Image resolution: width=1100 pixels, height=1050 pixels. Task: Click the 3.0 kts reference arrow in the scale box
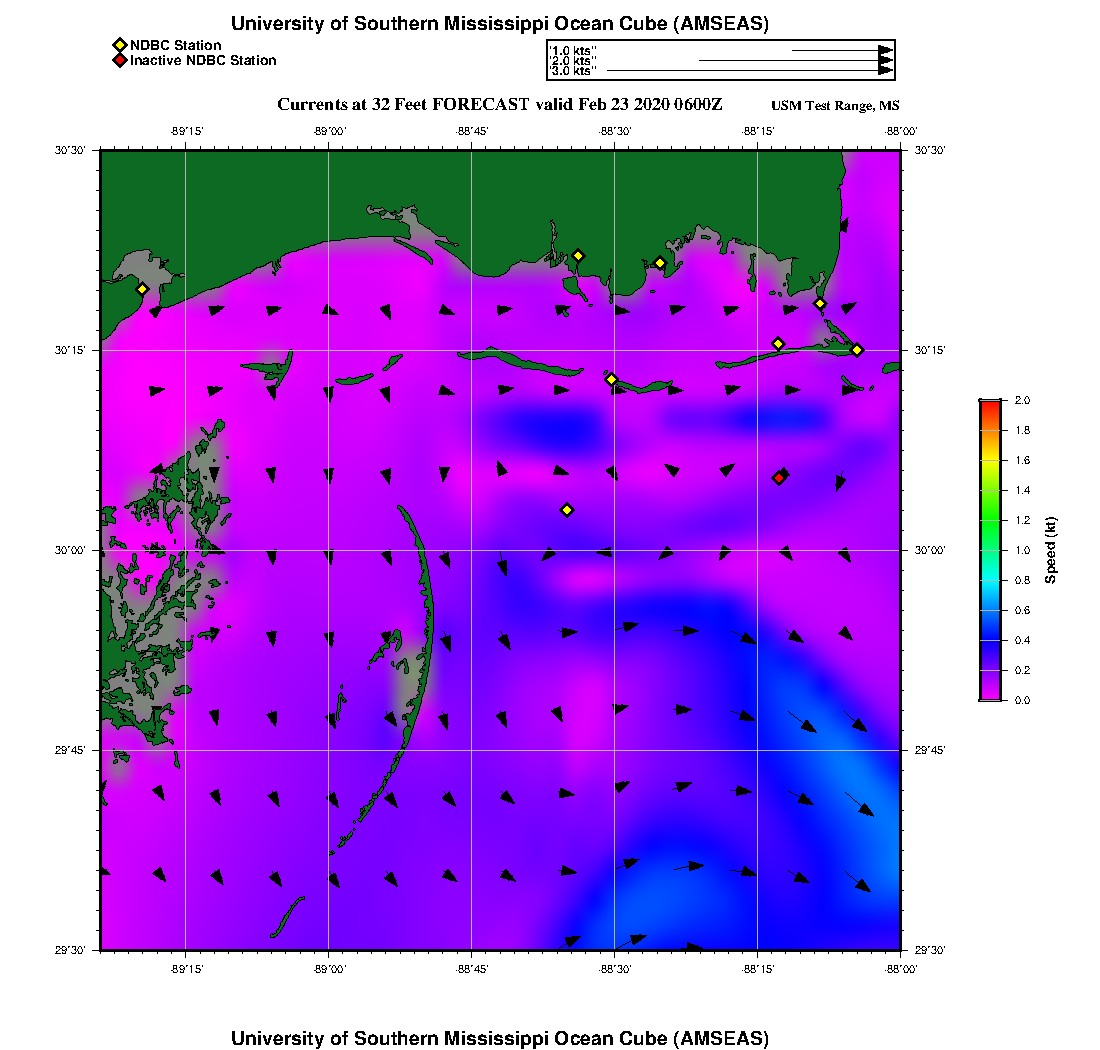point(750,71)
